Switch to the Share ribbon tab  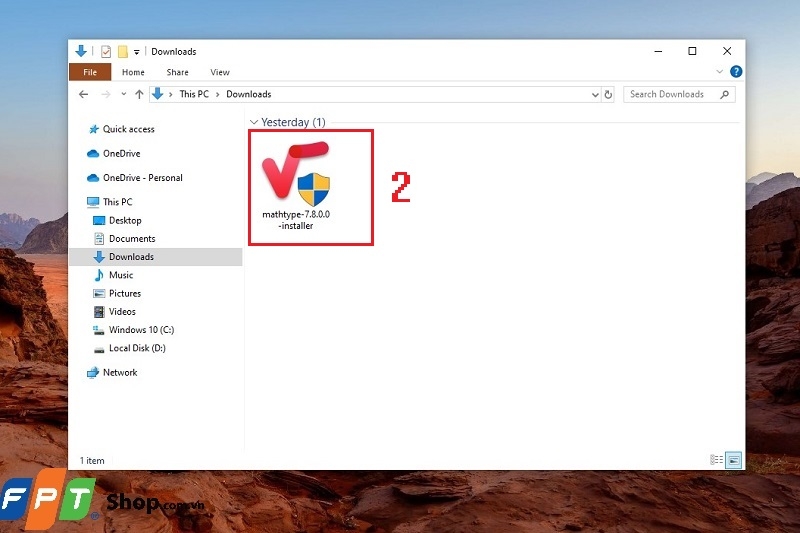pyautogui.click(x=178, y=72)
